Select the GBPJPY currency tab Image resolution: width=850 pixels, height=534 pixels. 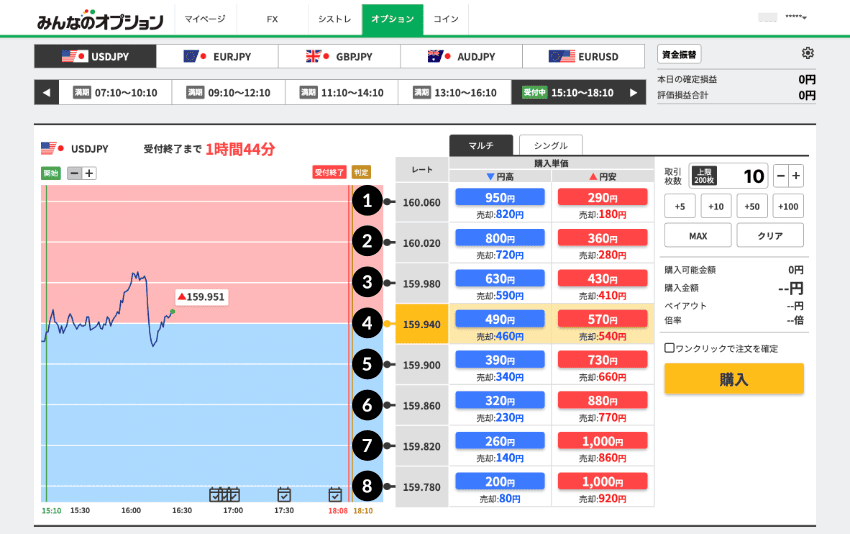[x=339, y=56]
